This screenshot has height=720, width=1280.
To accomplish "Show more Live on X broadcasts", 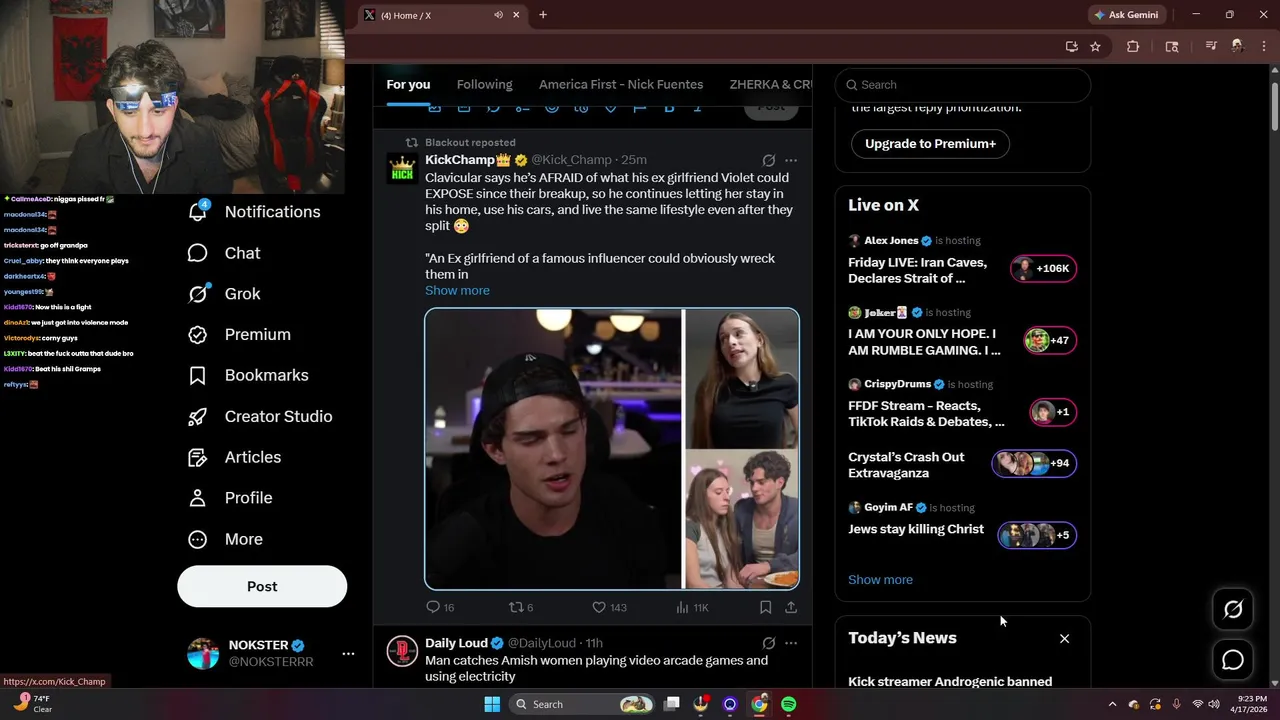I will click(880, 580).
